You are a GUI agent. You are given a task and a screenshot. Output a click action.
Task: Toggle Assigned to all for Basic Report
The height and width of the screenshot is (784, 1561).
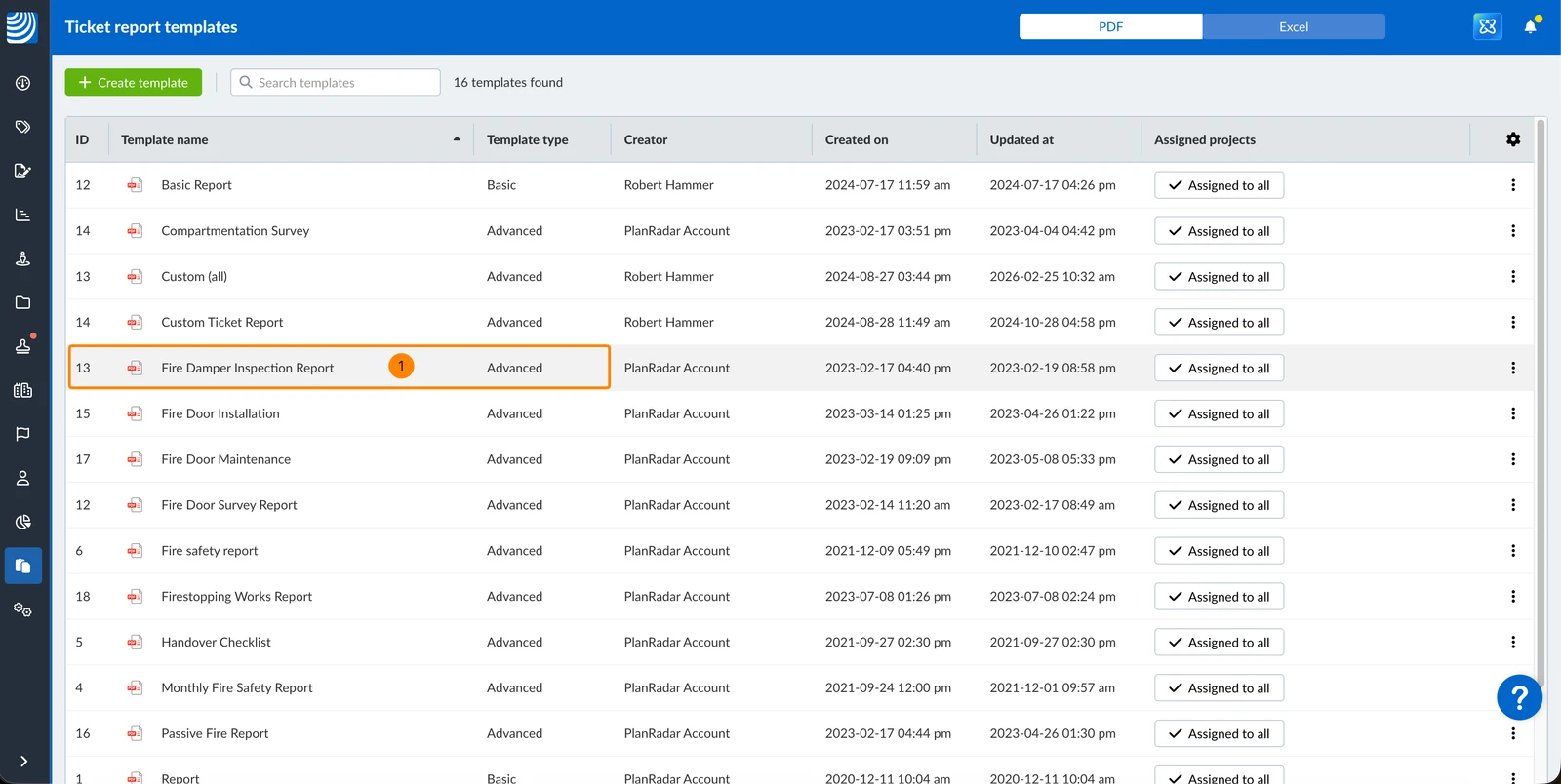(x=1219, y=185)
